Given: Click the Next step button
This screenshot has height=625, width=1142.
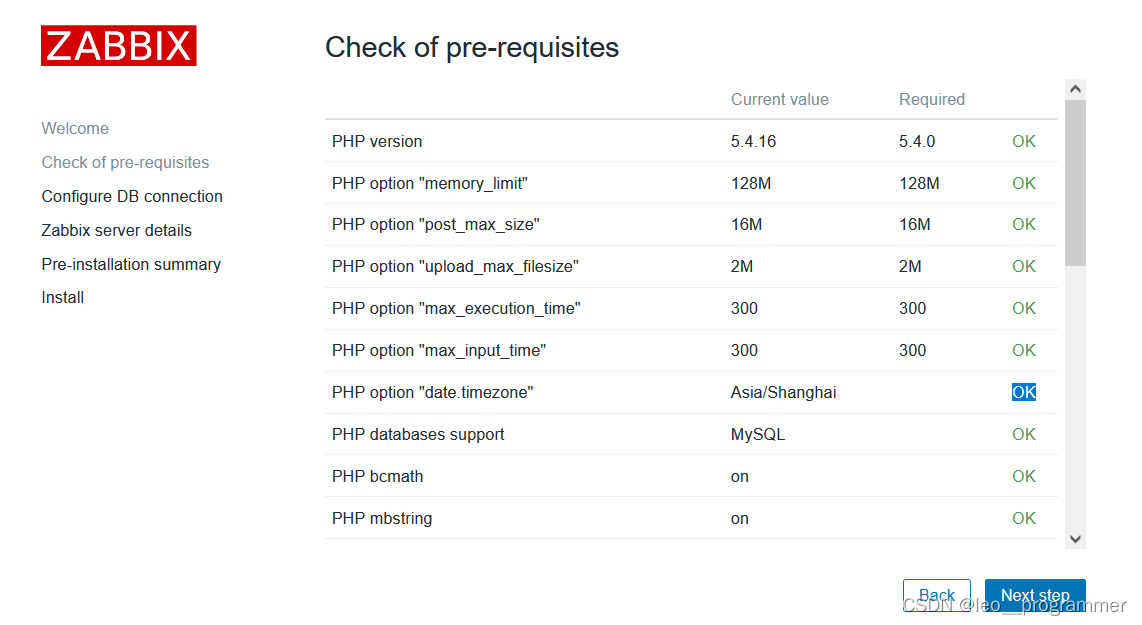Looking at the screenshot, I should click(1034, 595).
